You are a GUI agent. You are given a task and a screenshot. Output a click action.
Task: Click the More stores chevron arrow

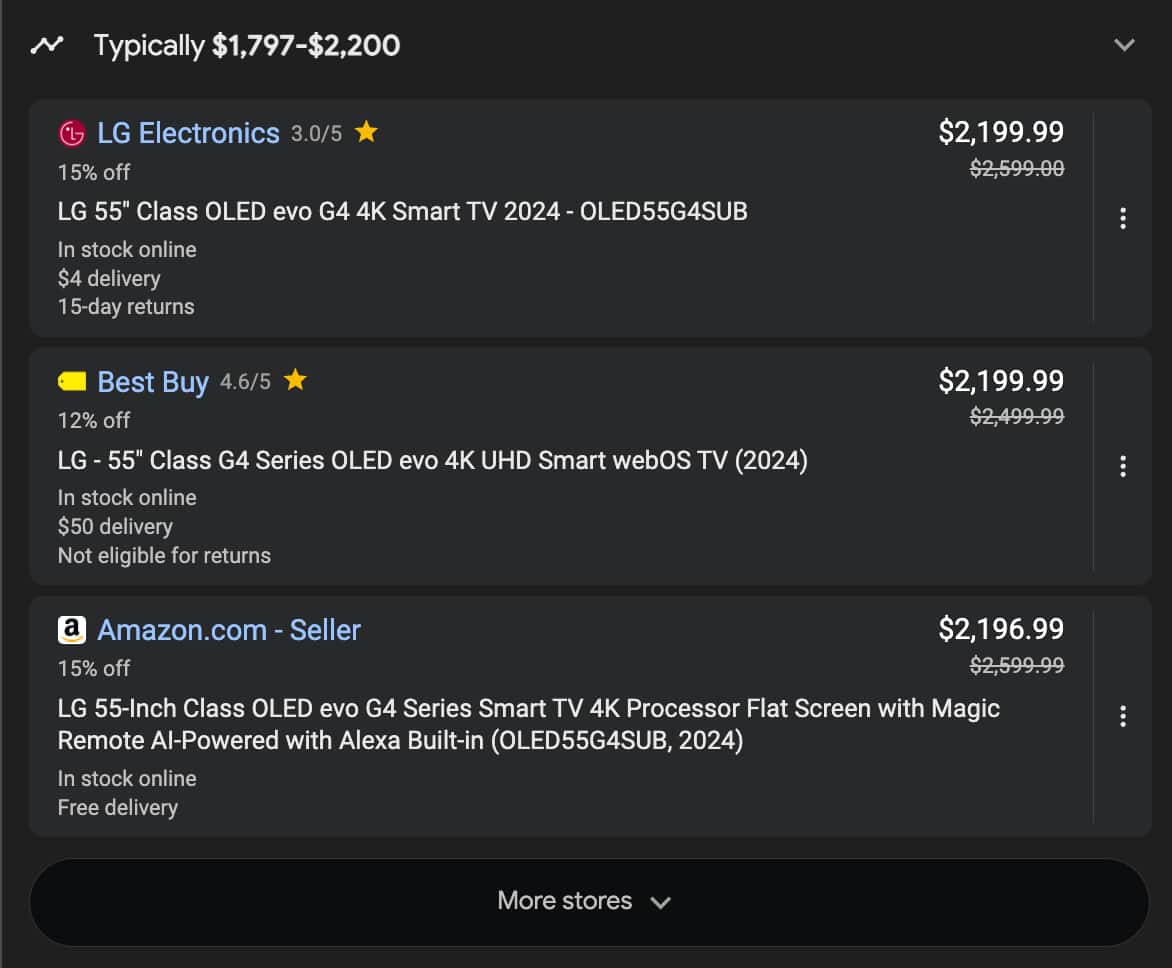[661, 903]
